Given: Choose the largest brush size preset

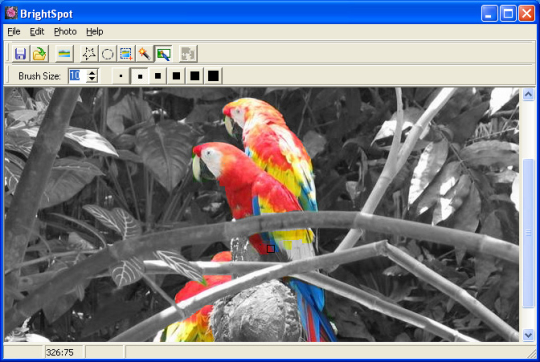Looking at the screenshot, I should tap(213, 76).
